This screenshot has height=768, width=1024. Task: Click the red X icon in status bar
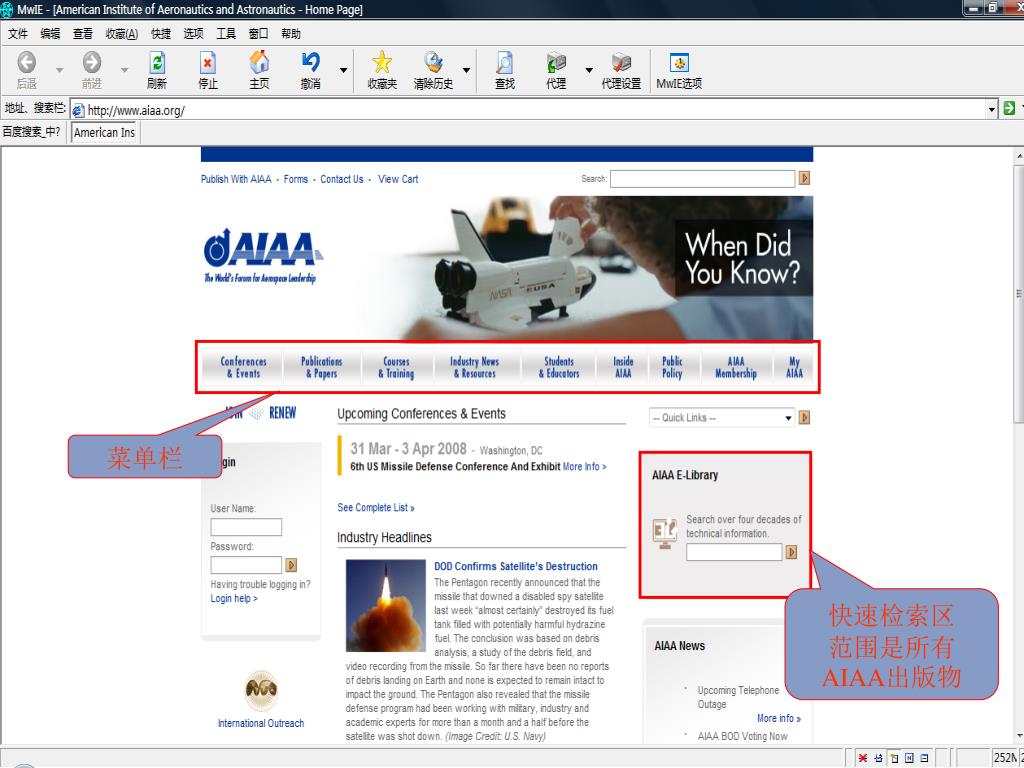(x=863, y=758)
